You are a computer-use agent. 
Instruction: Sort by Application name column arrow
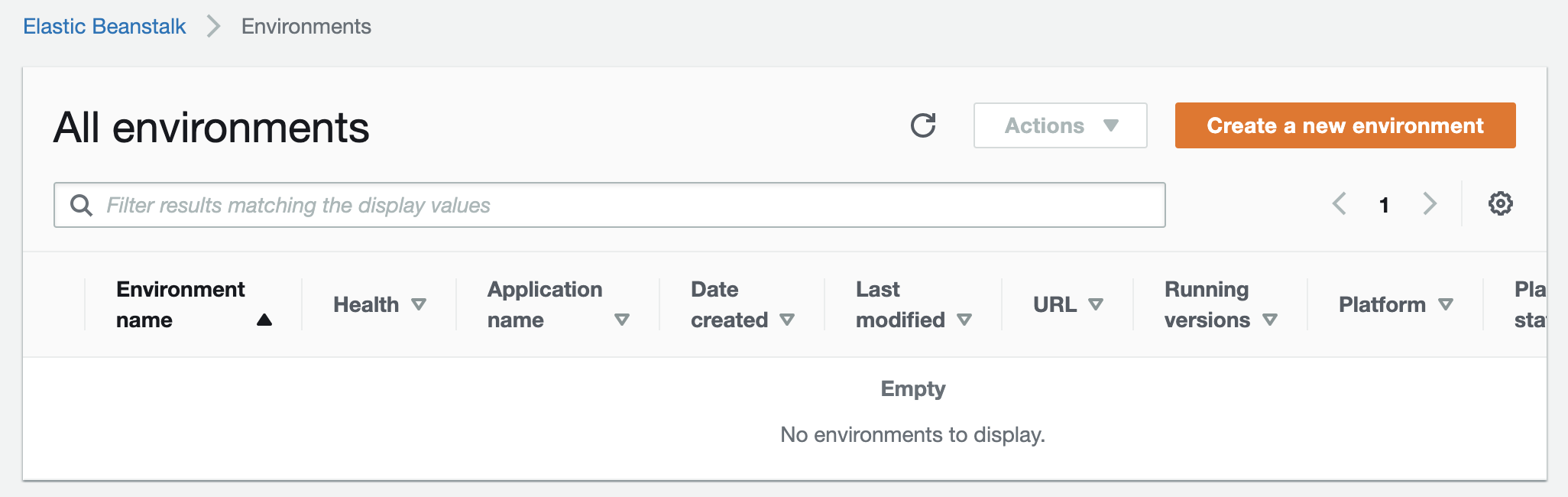(622, 320)
